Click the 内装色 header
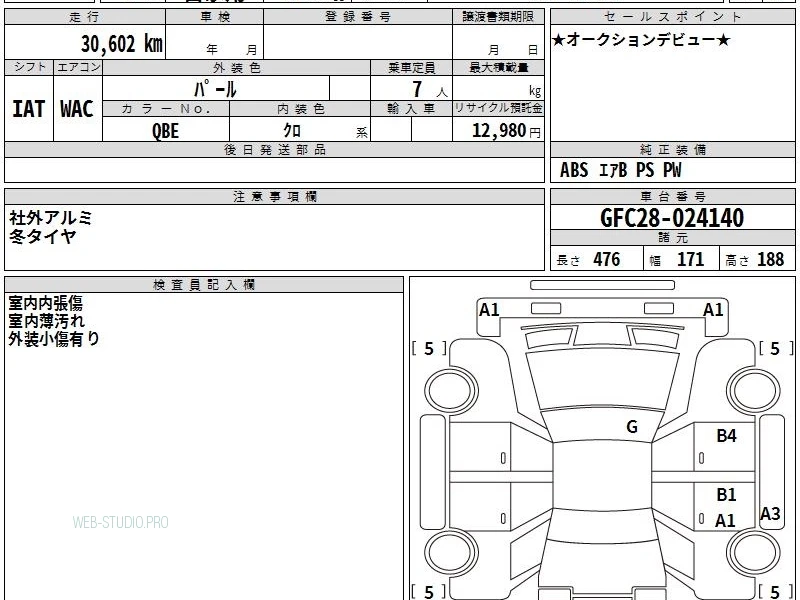The width and height of the screenshot is (800, 600). pyautogui.click(x=301, y=109)
